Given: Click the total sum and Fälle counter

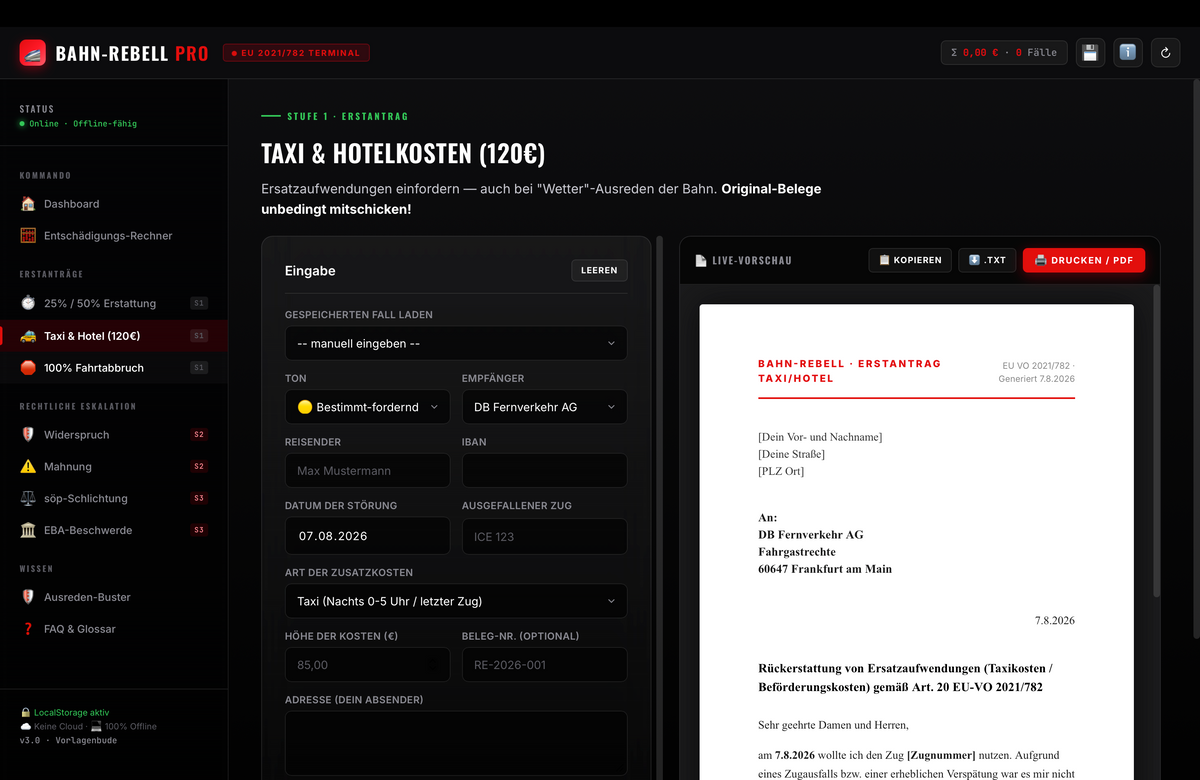Looking at the screenshot, I should click(x=1004, y=53).
